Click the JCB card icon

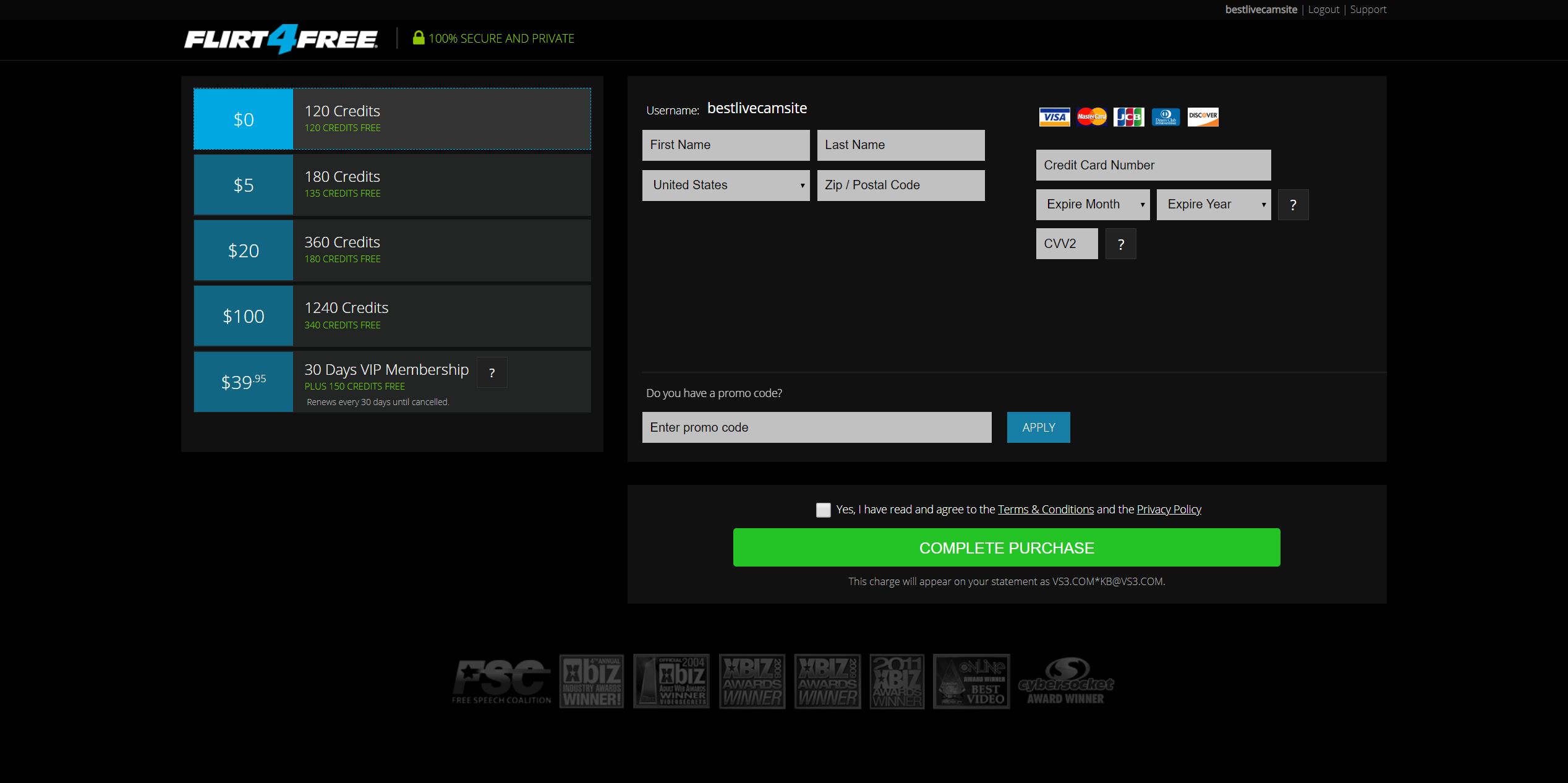[x=1128, y=117]
